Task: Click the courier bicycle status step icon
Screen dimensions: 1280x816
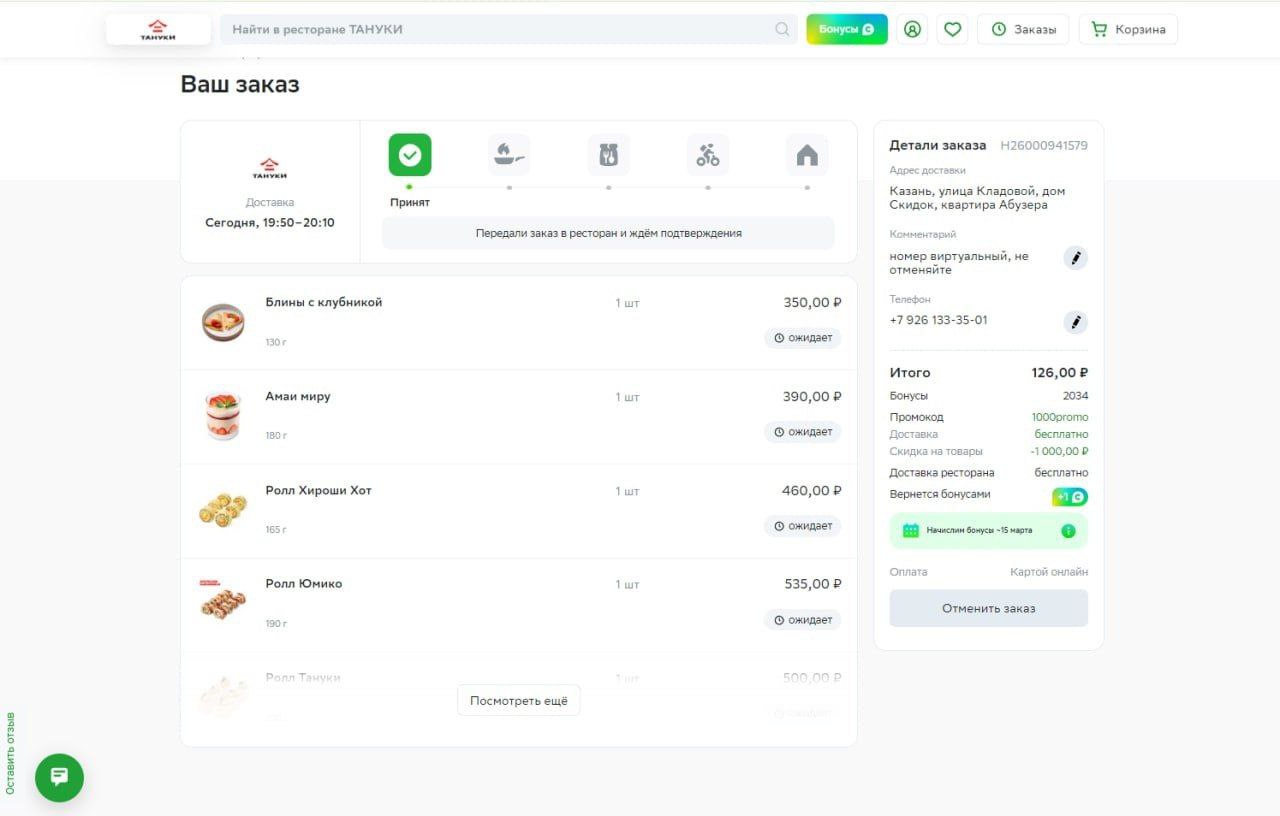Action: [708, 155]
